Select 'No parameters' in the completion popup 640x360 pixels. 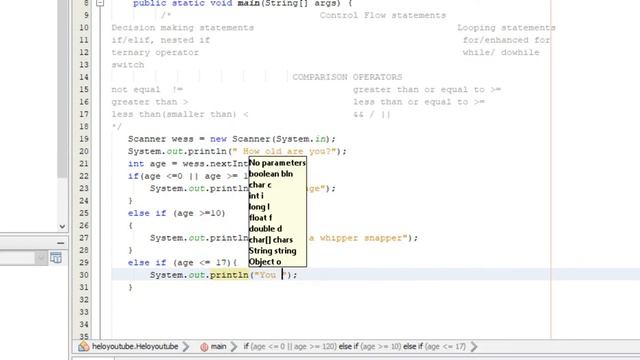277,163
